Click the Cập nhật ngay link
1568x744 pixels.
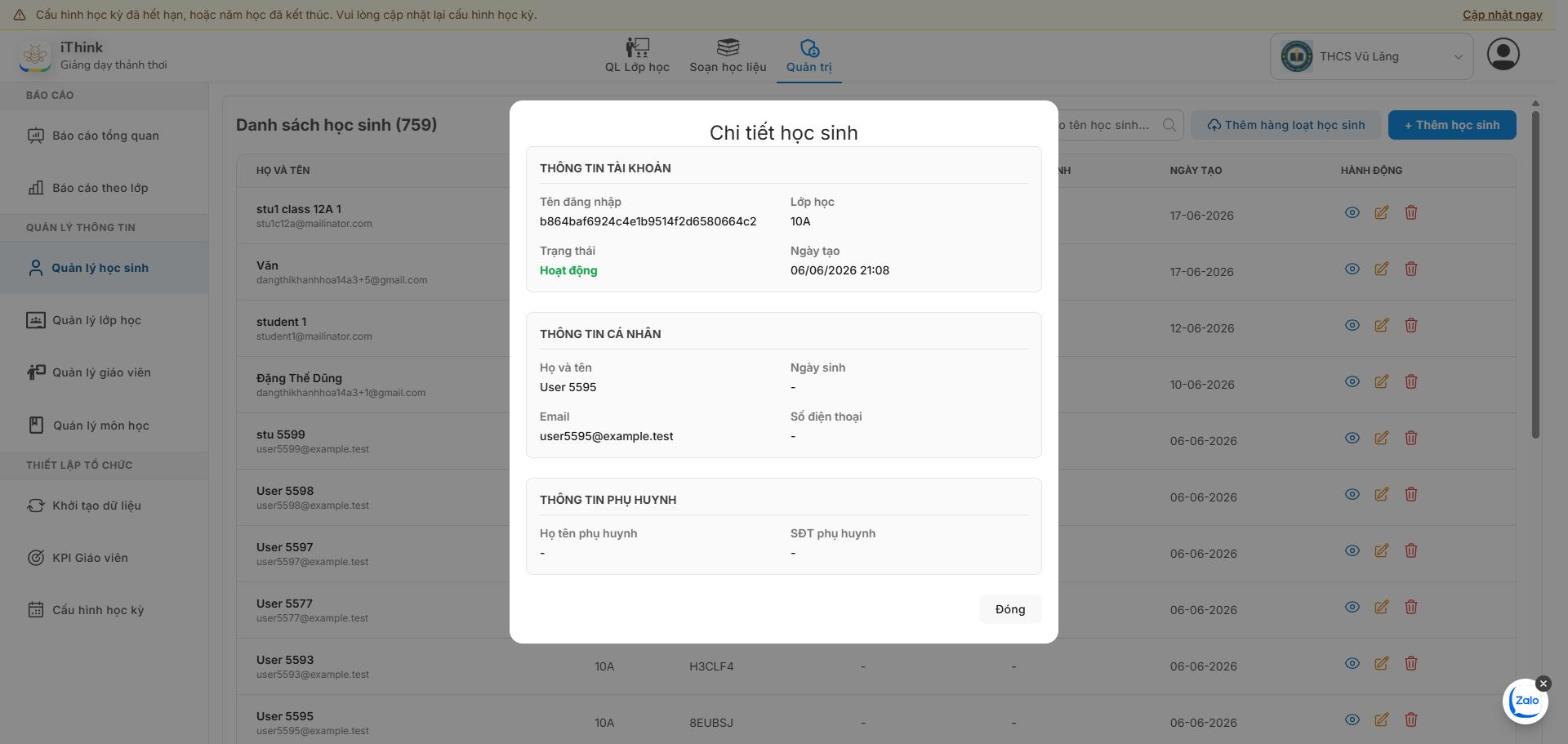click(x=1502, y=15)
